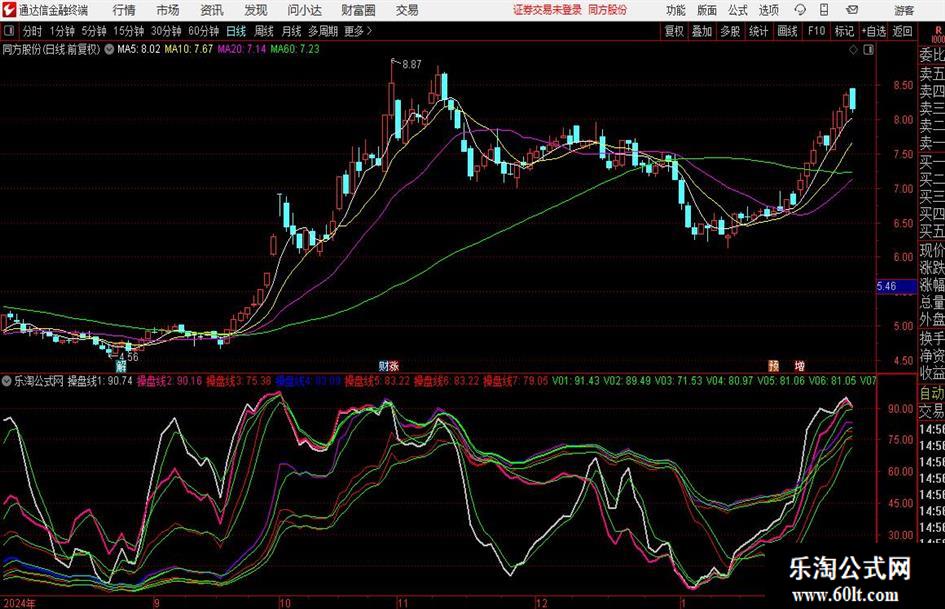Expand the 更多 period options
Image resolution: width=945 pixels, height=609 pixels.
coord(359,31)
